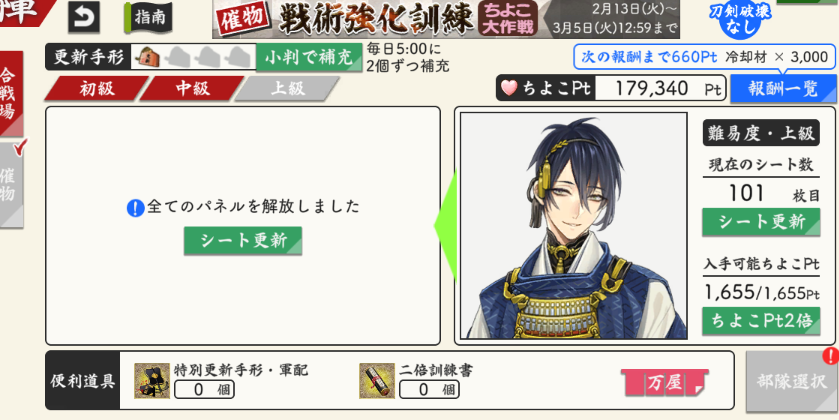
Task: Click the 刀剣破壊なし blue badge
Action: (741, 19)
